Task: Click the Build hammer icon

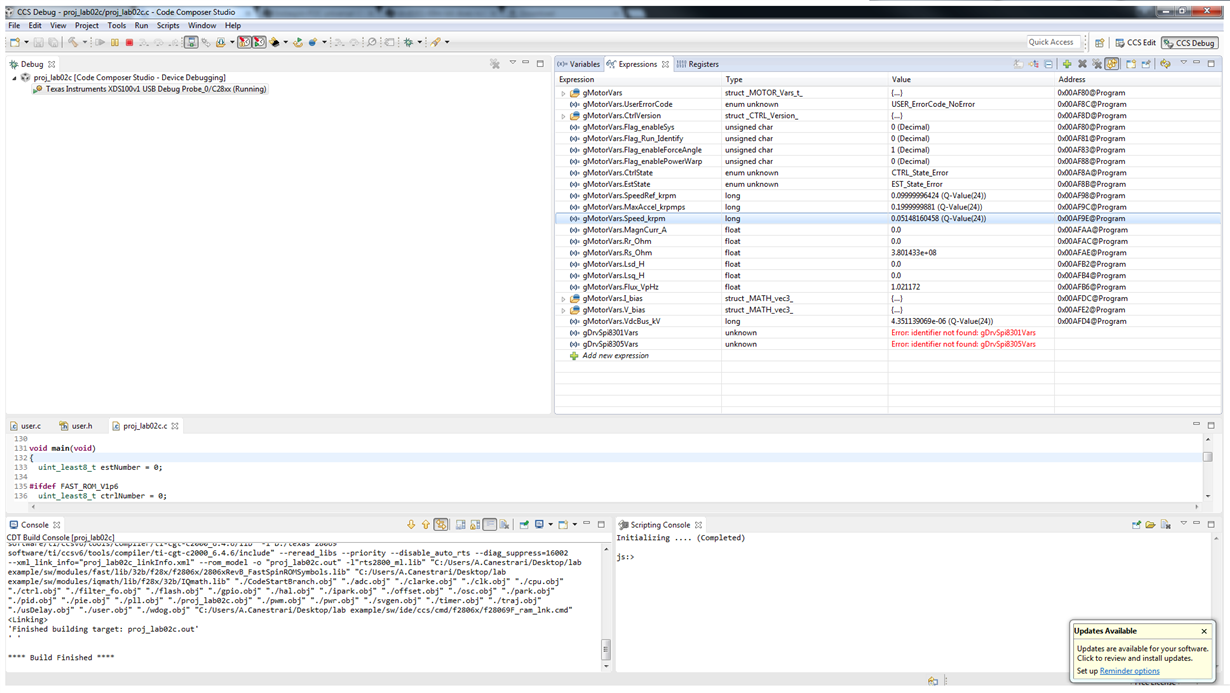Action: tap(73, 42)
